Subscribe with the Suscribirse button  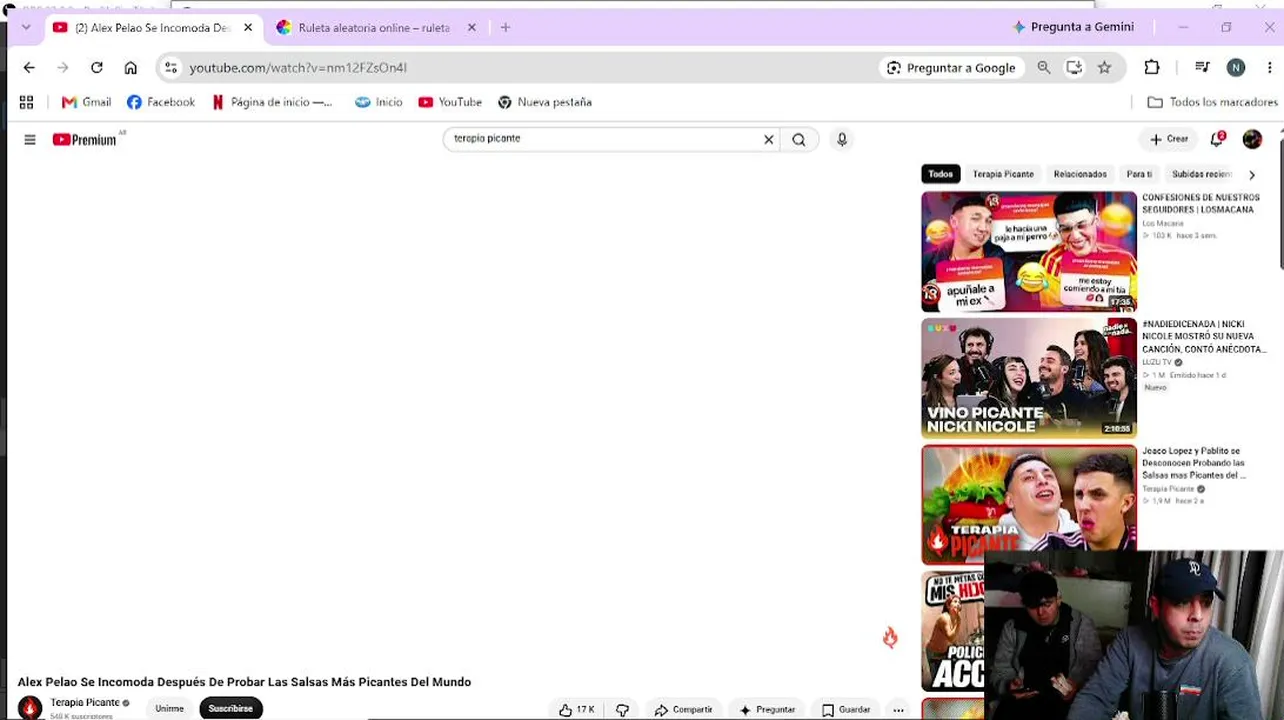click(230, 708)
